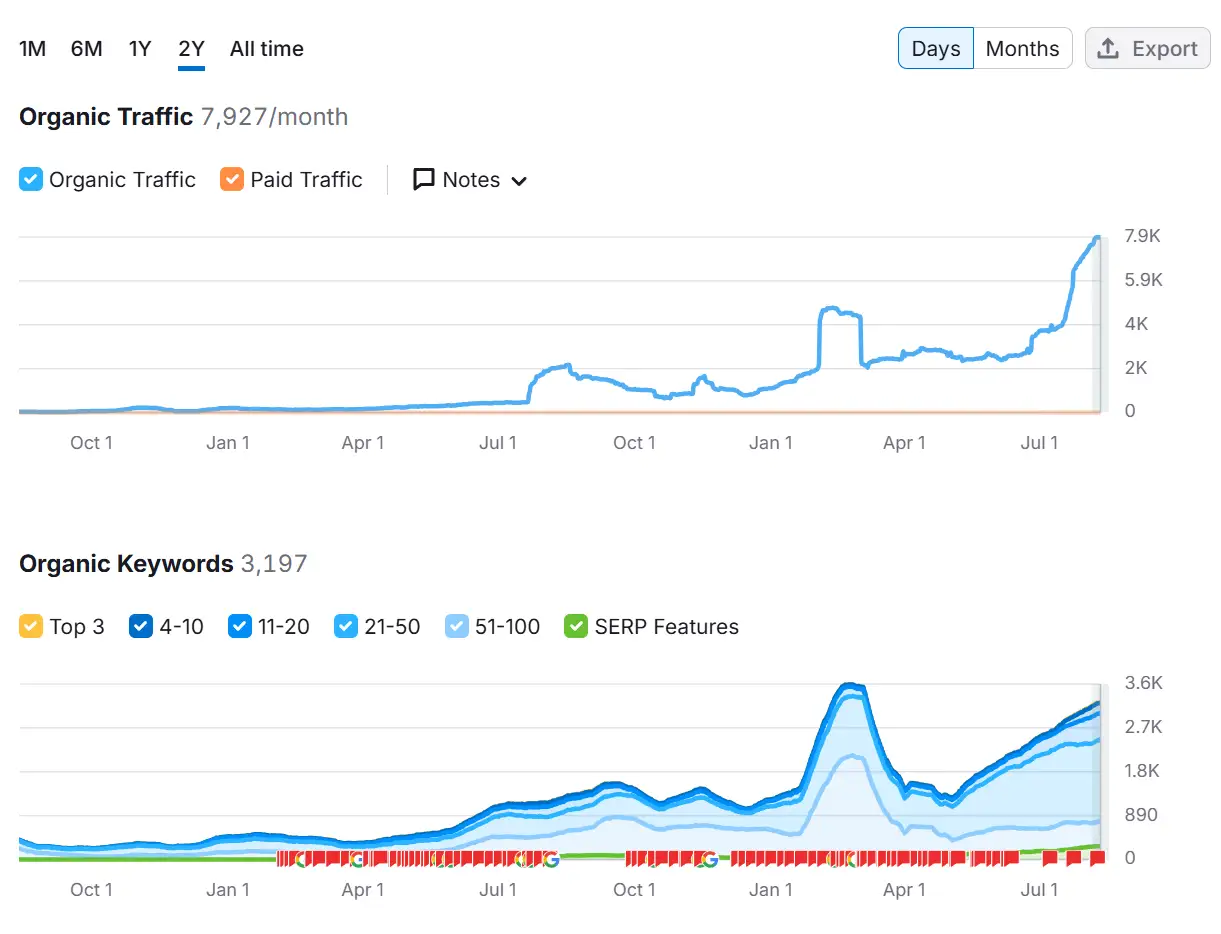Uncheck the Paid Traffic checkbox

[232, 179]
